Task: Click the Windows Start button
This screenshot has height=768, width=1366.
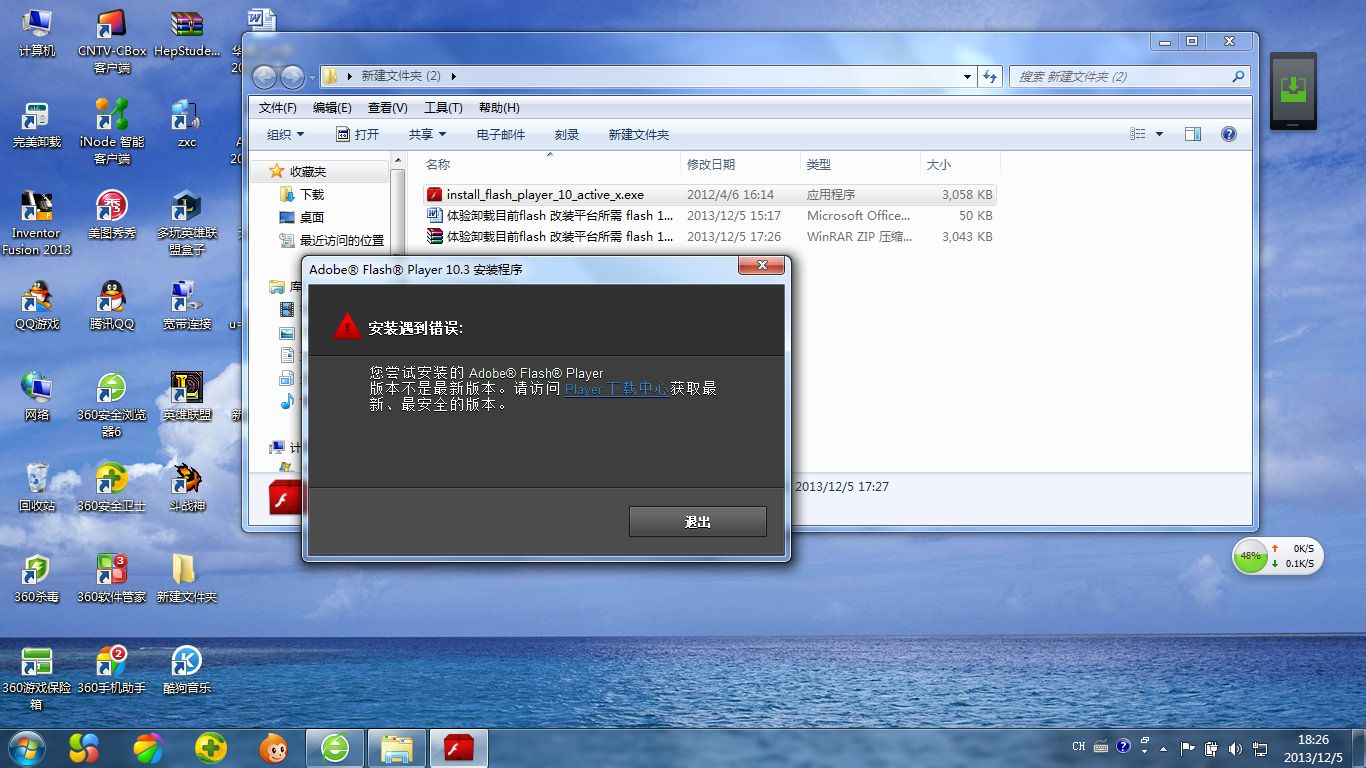Action: point(25,747)
